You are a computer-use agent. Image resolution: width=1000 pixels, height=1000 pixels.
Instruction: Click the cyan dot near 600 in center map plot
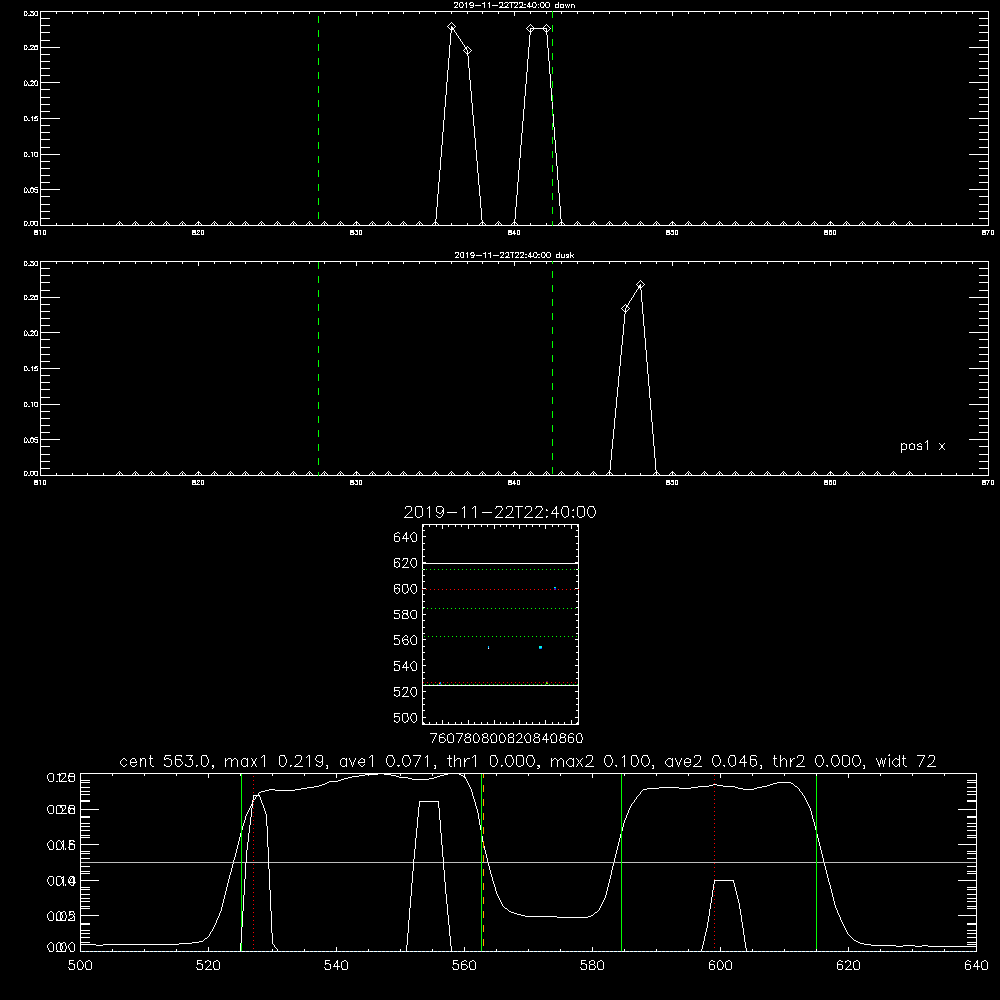[555, 588]
